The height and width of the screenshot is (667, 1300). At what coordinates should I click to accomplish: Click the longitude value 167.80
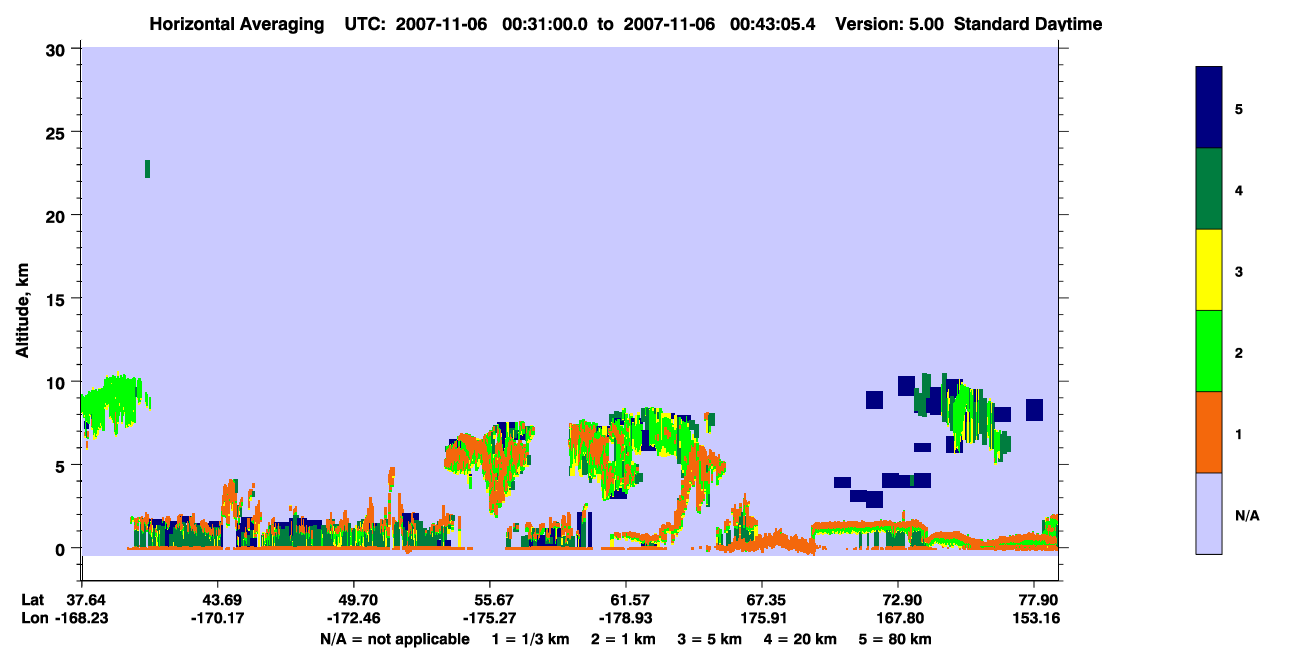point(899,618)
